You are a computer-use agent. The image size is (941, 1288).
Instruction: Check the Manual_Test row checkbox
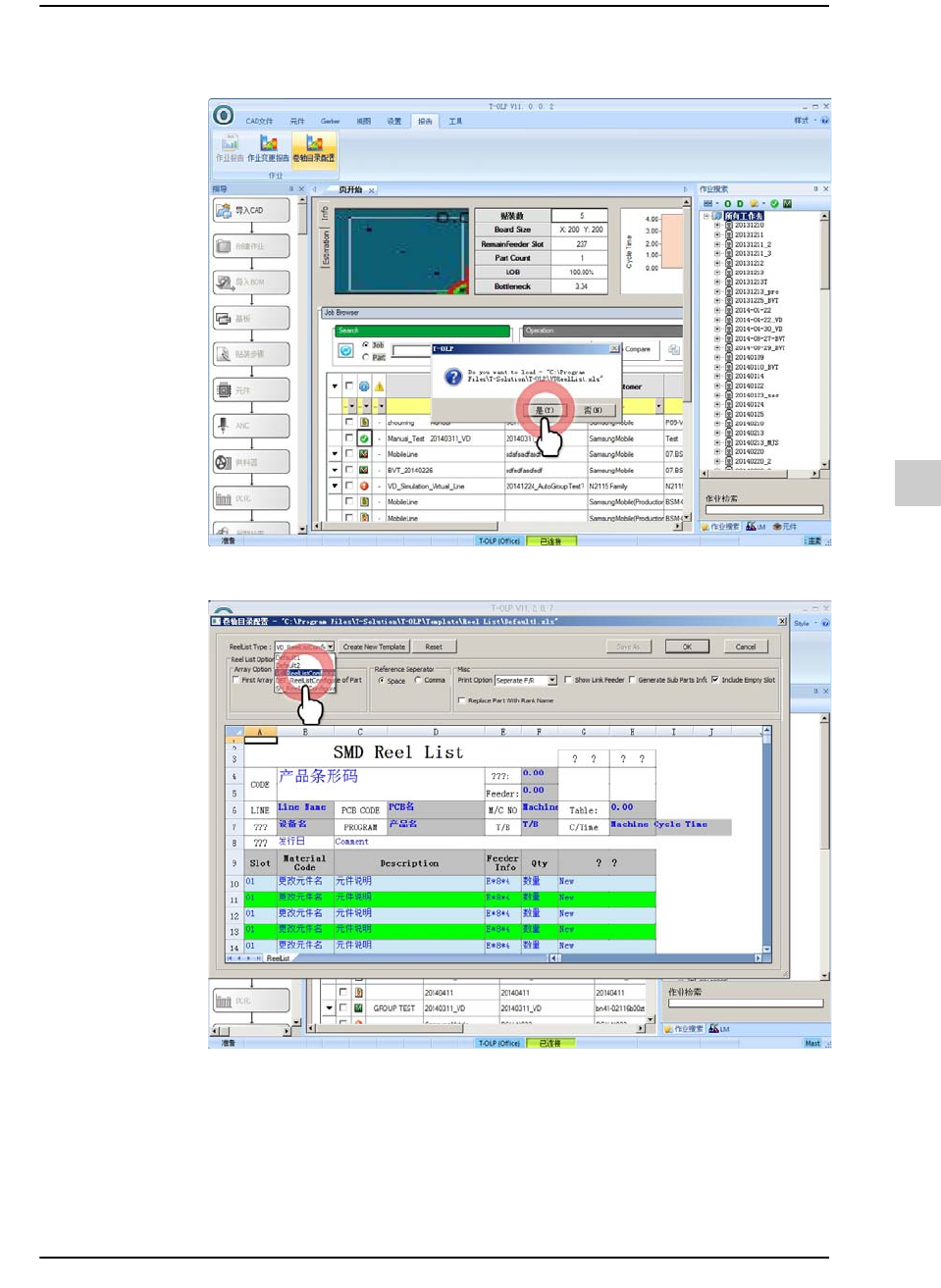349,438
